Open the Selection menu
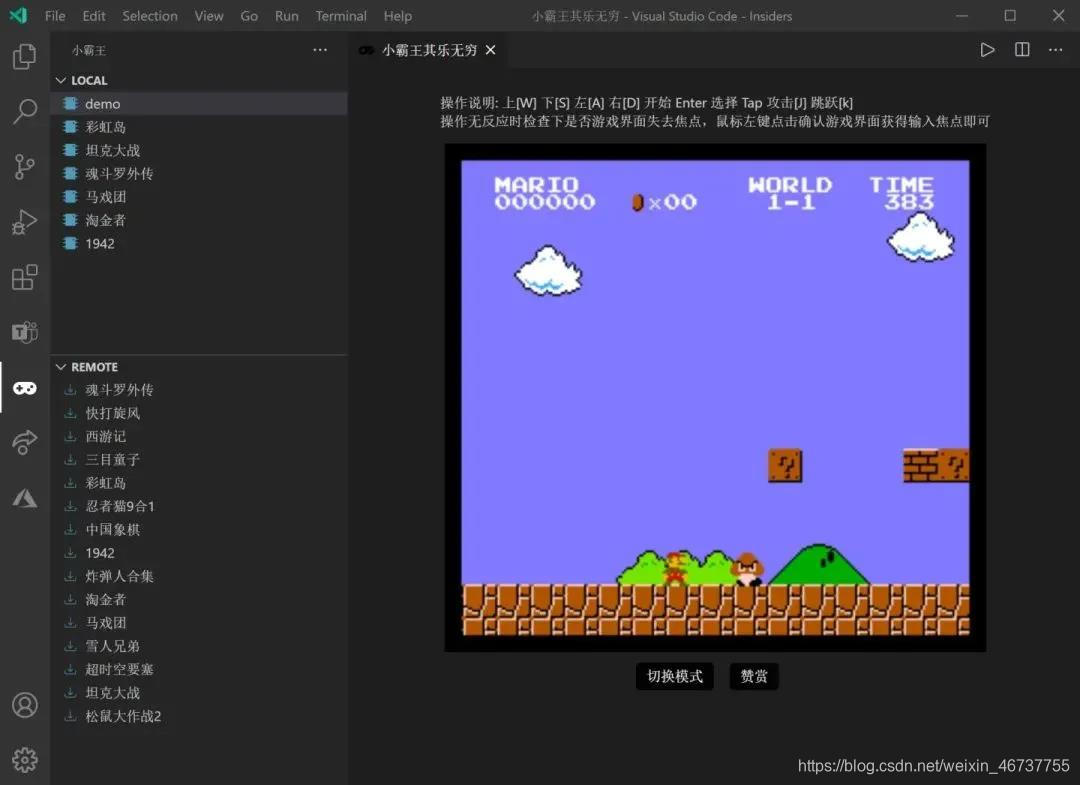 (x=149, y=16)
